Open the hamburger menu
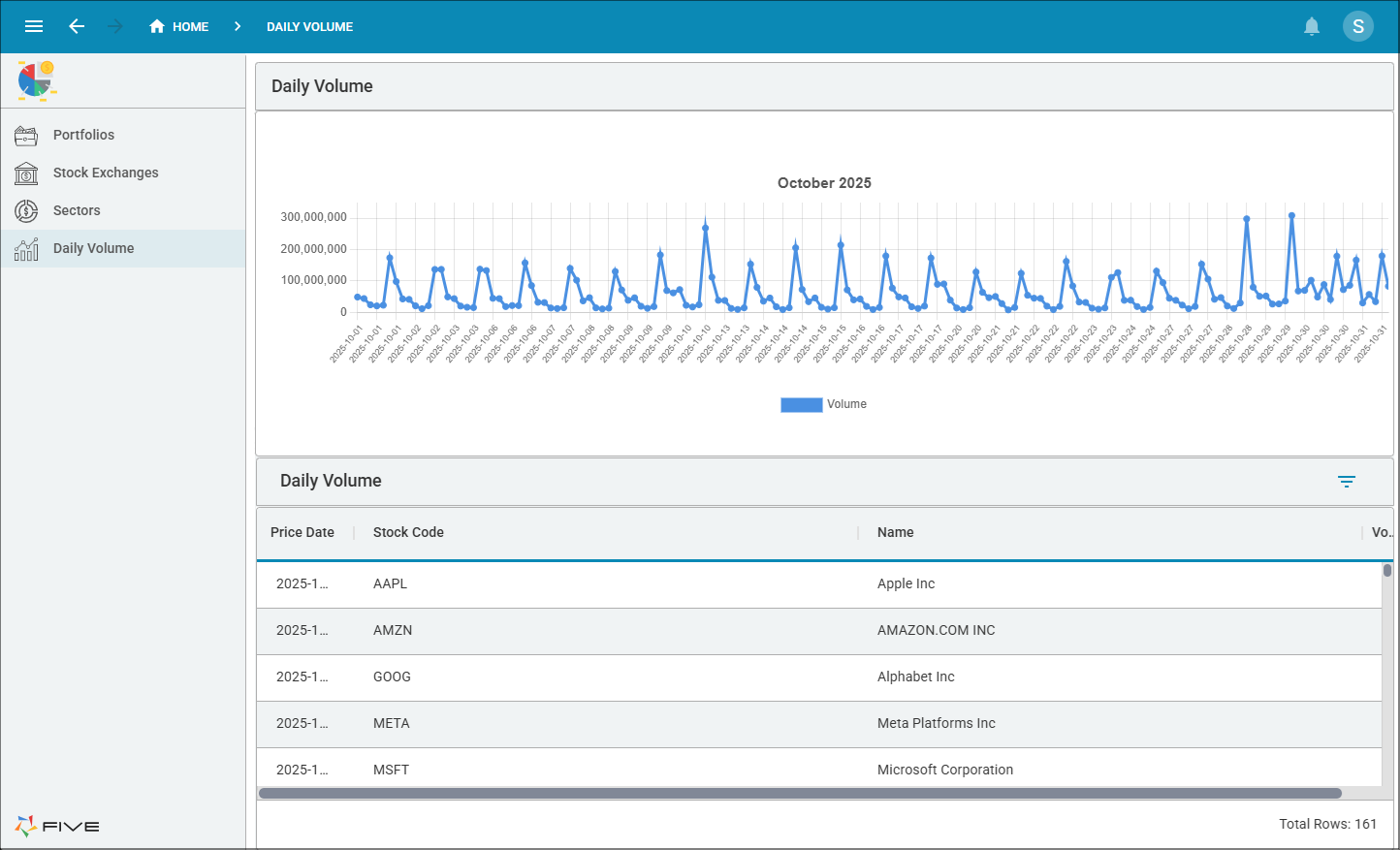Screen dimensions: 1400x850 34,26
